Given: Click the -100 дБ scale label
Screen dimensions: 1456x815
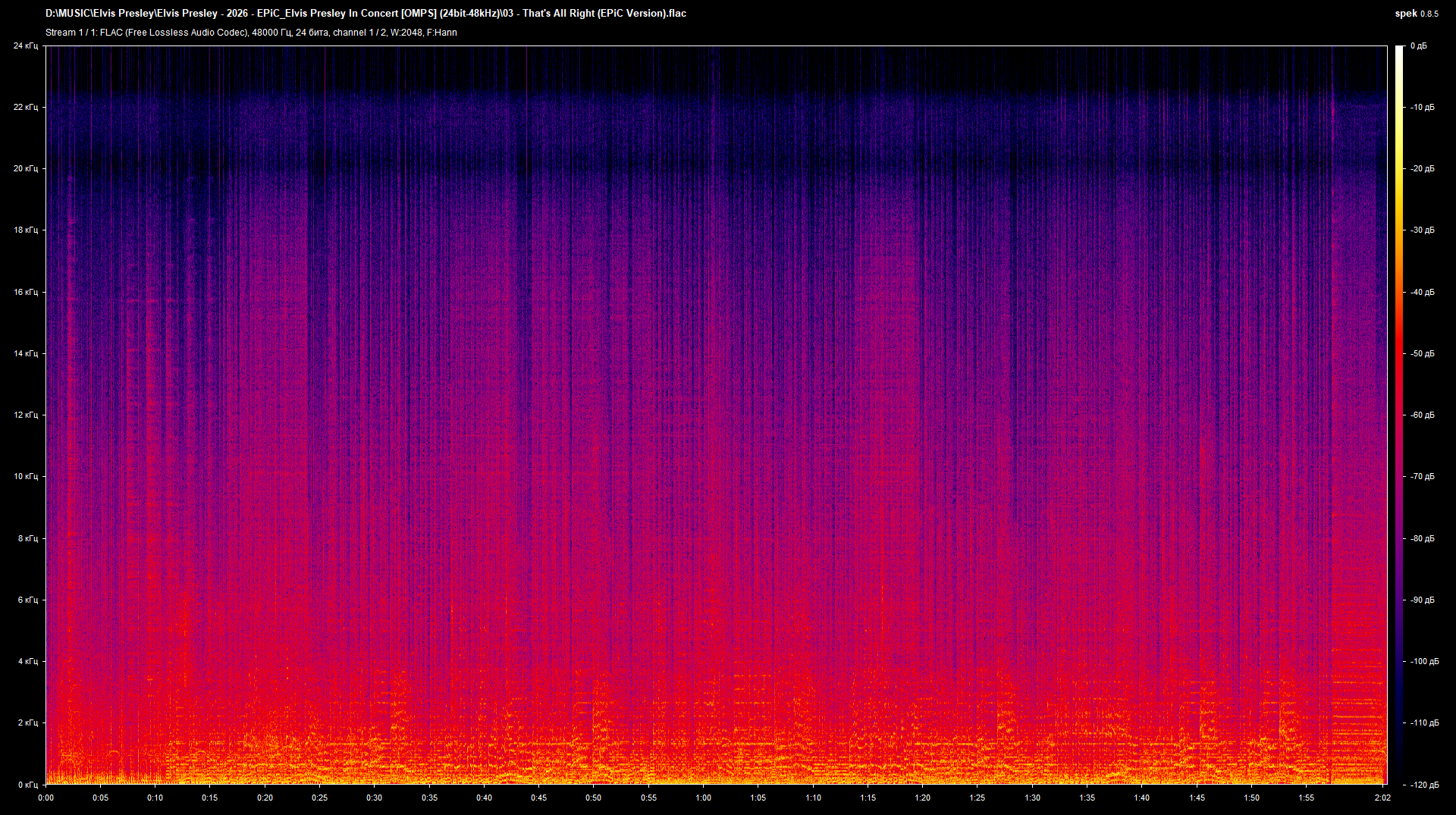Looking at the screenshot, I should pos(1423,662).
